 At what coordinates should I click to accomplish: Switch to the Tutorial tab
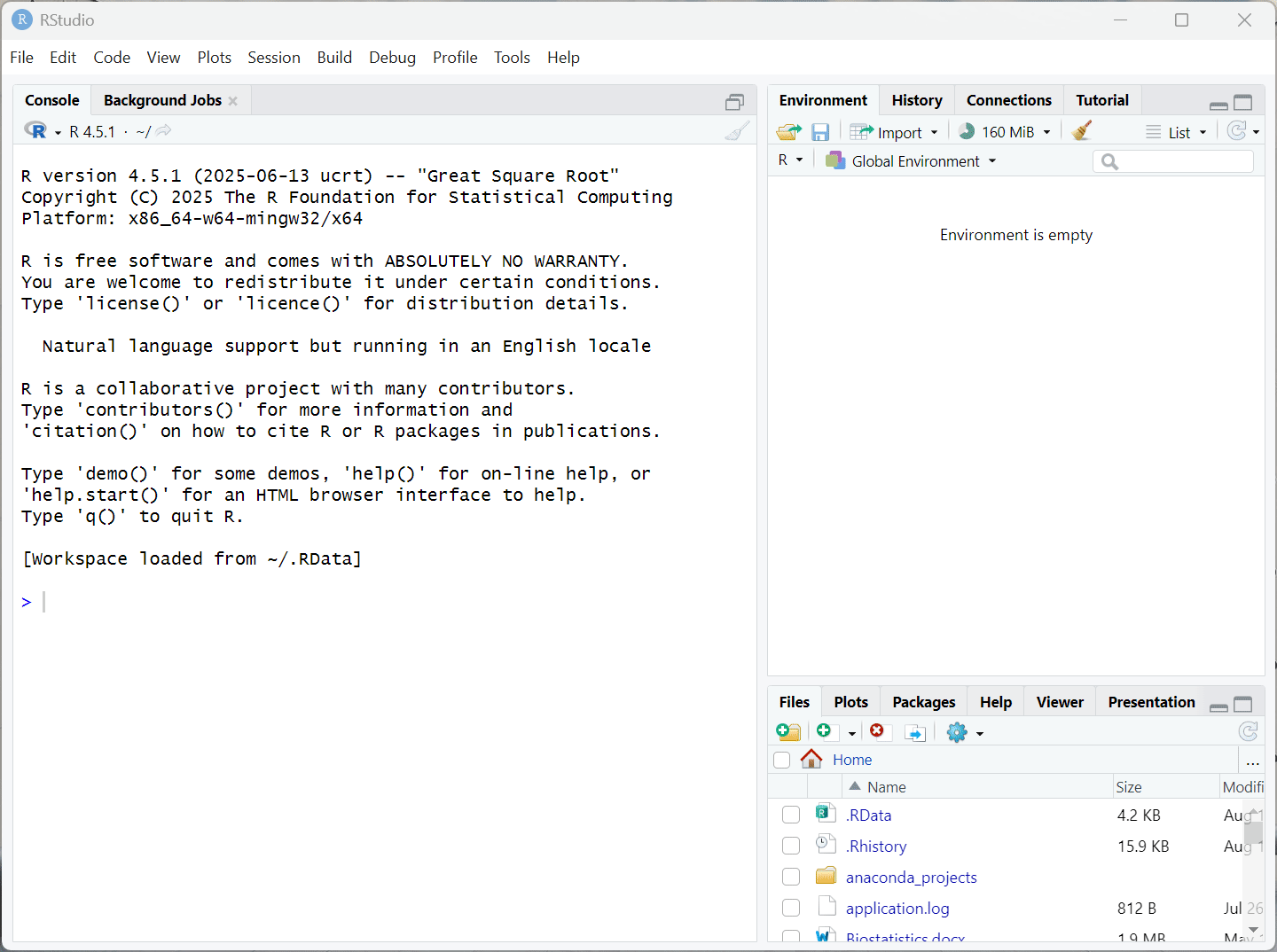(x=1102, y=100)
